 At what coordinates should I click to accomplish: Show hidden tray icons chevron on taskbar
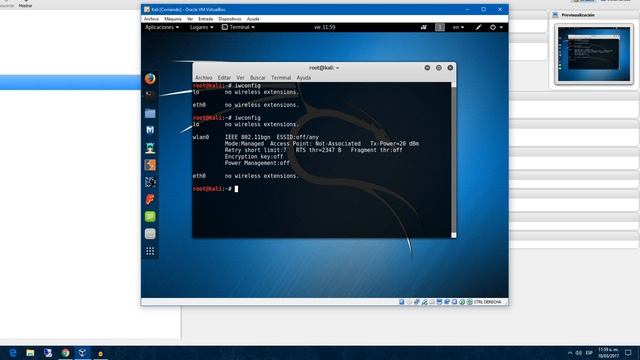[570, 353]
